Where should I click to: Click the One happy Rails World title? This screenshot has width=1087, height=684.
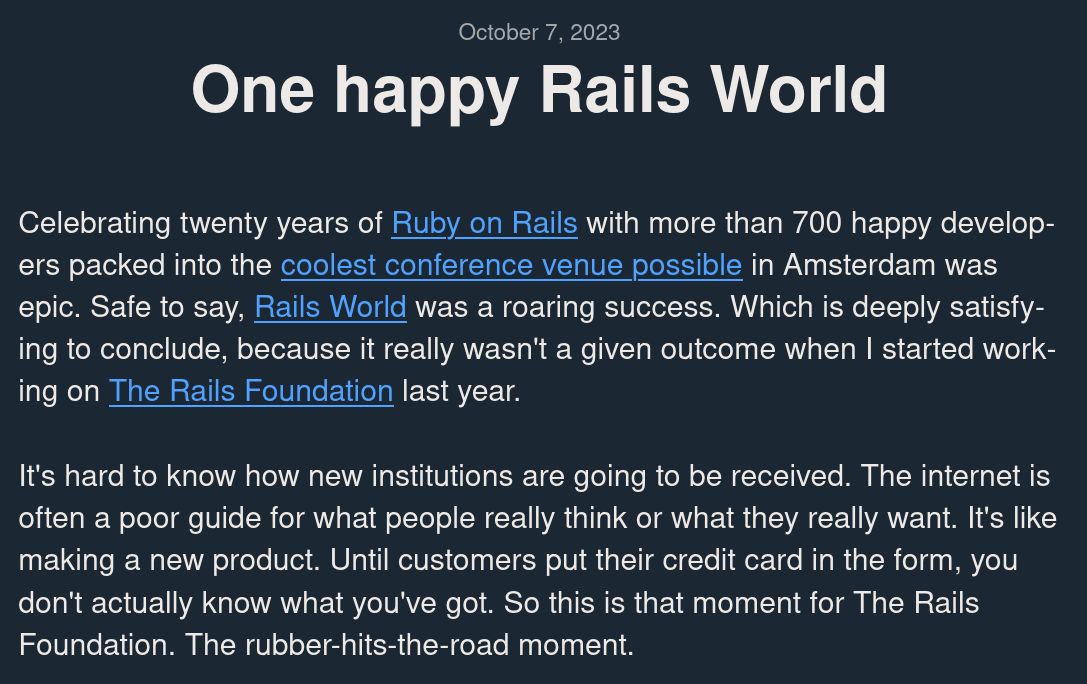coord(539,90)
